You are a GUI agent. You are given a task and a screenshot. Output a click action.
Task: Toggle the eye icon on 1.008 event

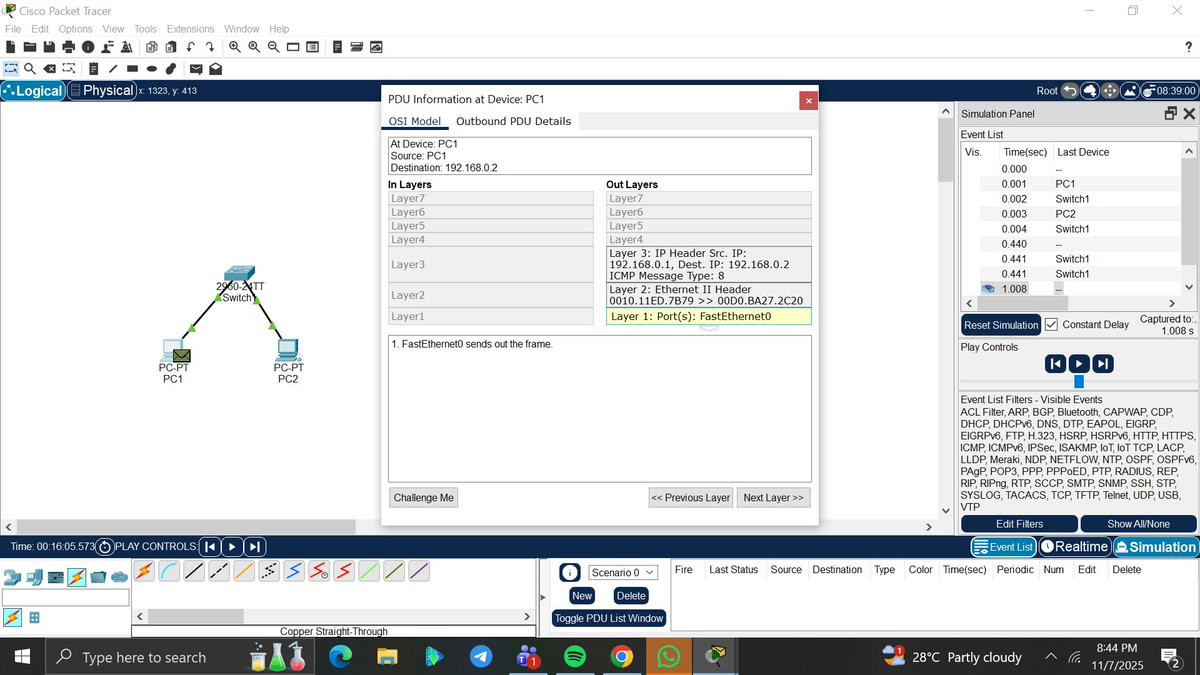click(987, 288)
